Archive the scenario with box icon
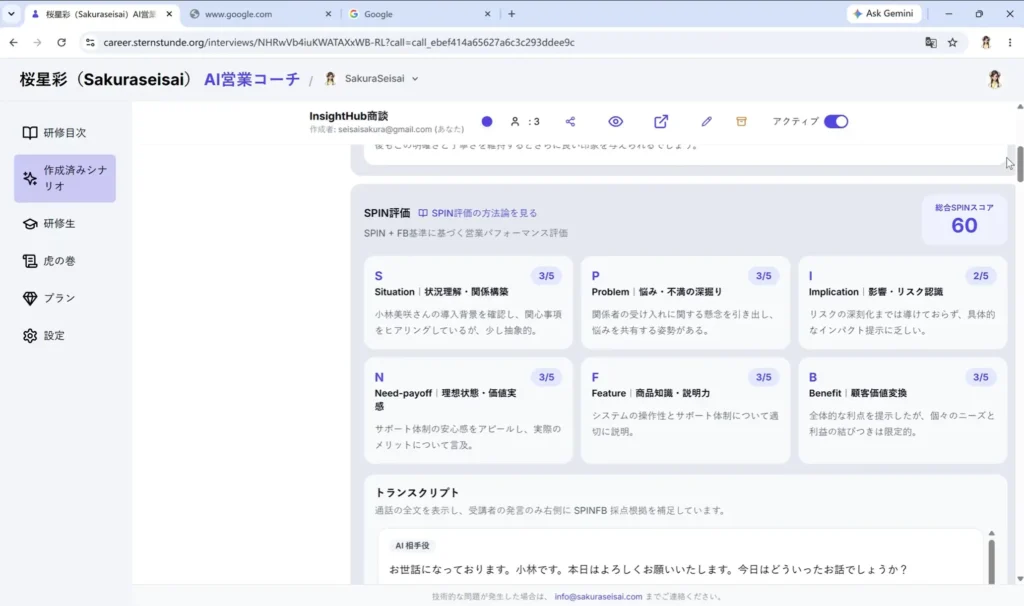The width and height of the screenshot is (1024, 606). click(x=741, y=121)
